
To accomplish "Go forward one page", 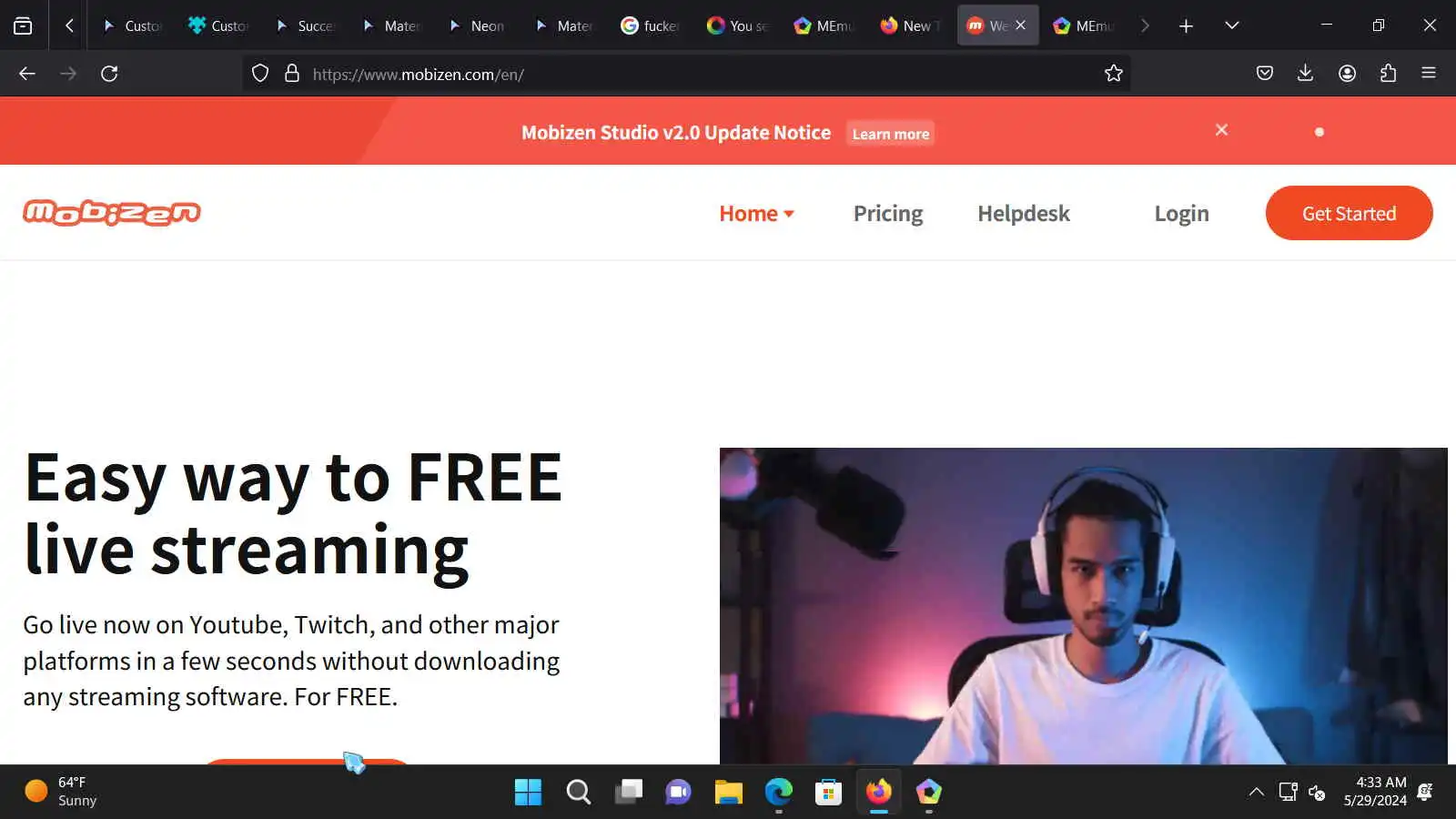I will click(68, 74).
